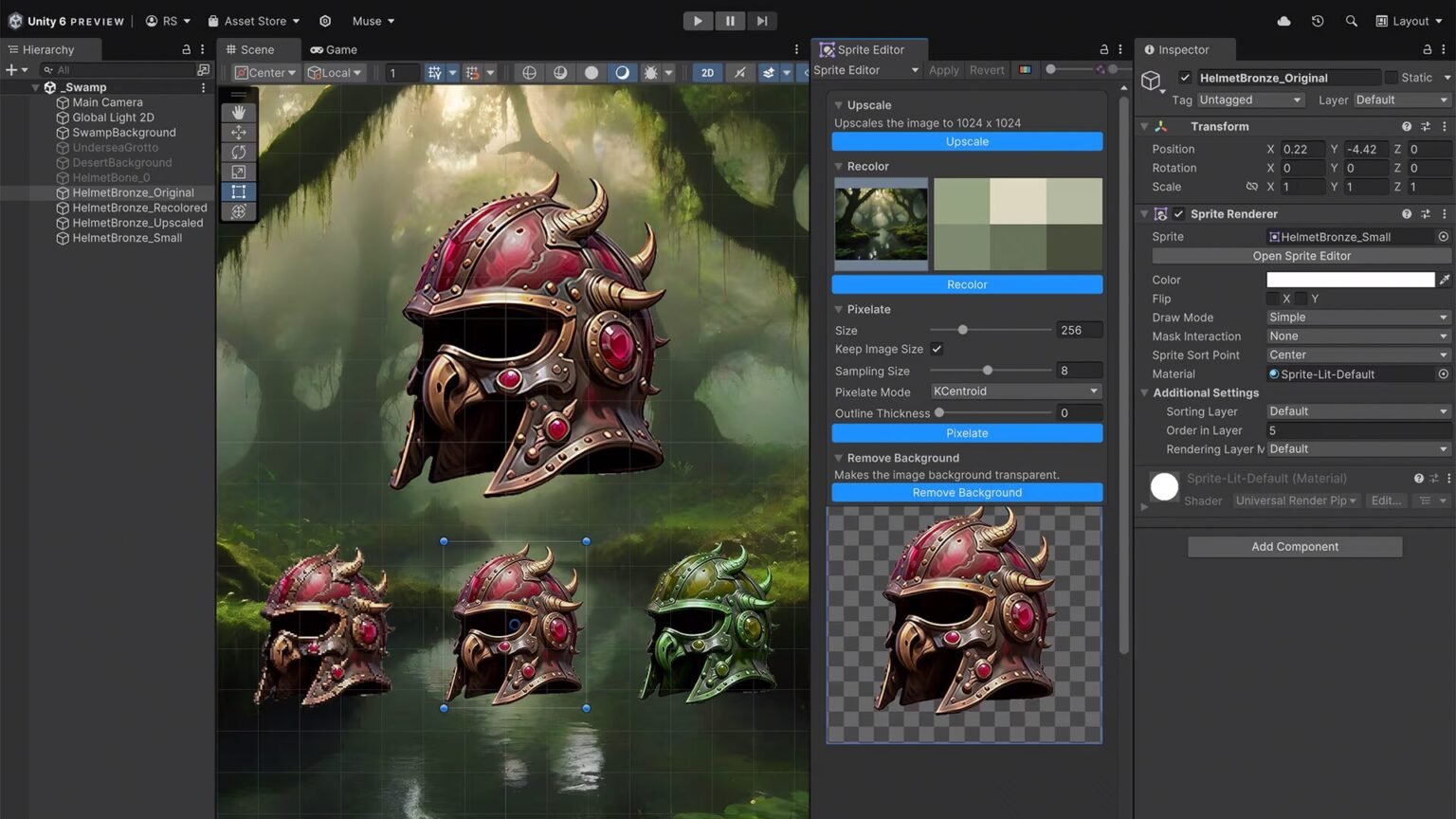1456x819 pixels.
Task: Open the global search magnifier icon
Action: 1351,21
